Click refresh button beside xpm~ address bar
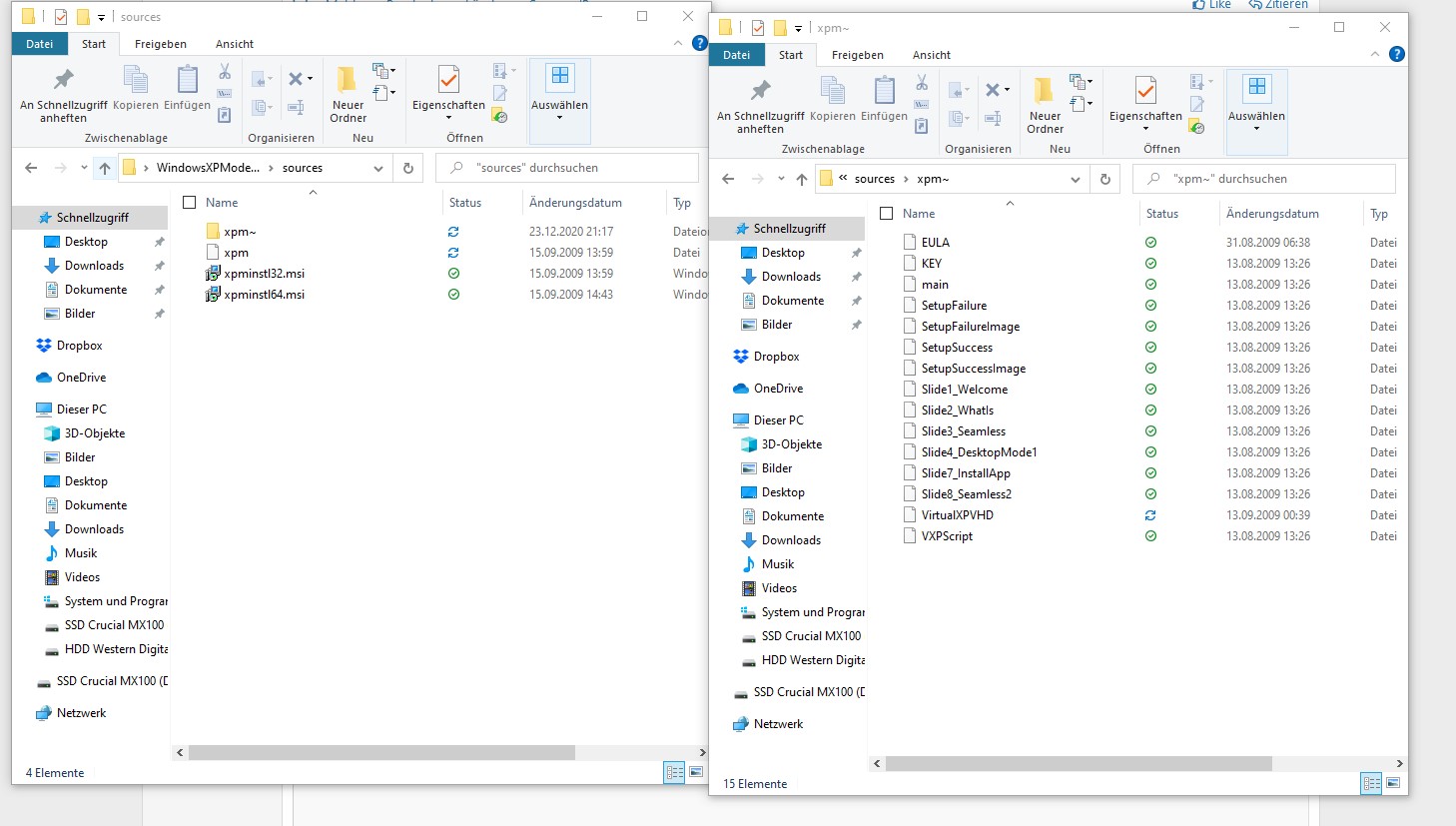This screenshot has width=1456, height=826. click(1105, 179)
